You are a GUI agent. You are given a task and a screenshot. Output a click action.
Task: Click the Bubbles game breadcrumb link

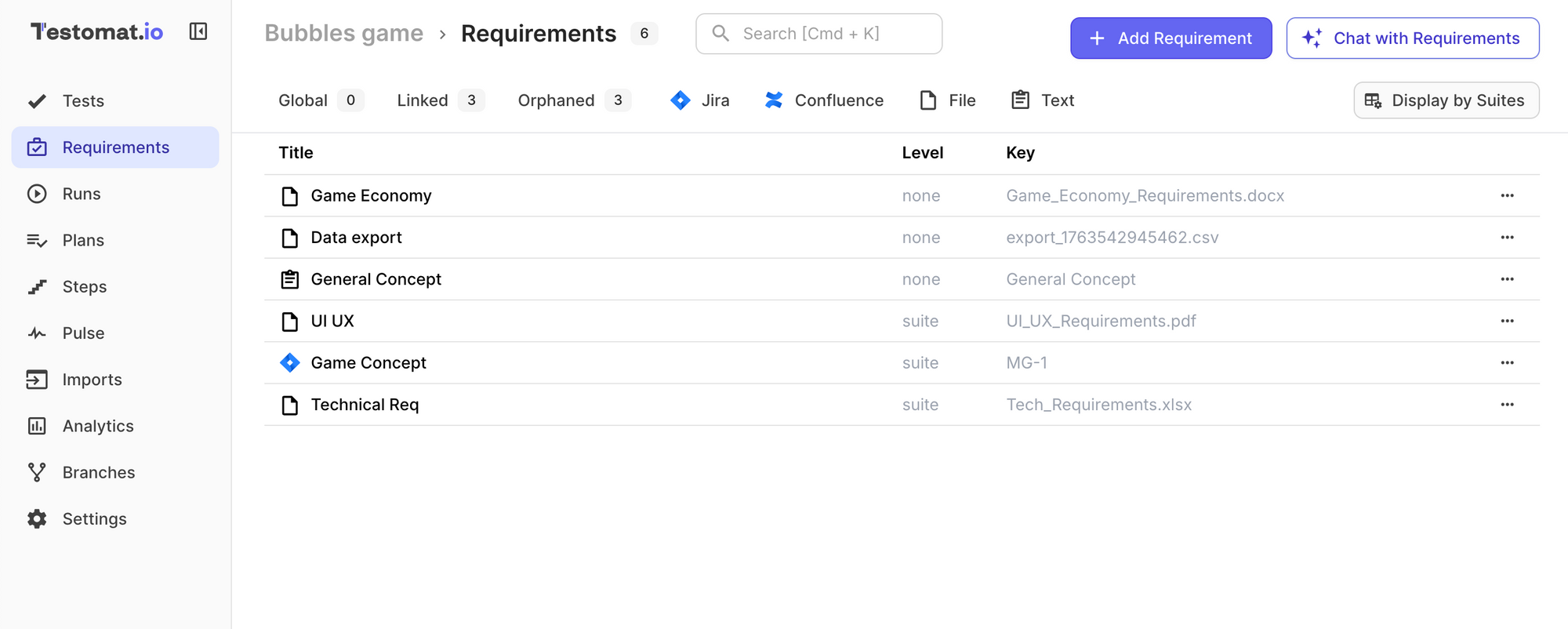[x=343, y=34]
